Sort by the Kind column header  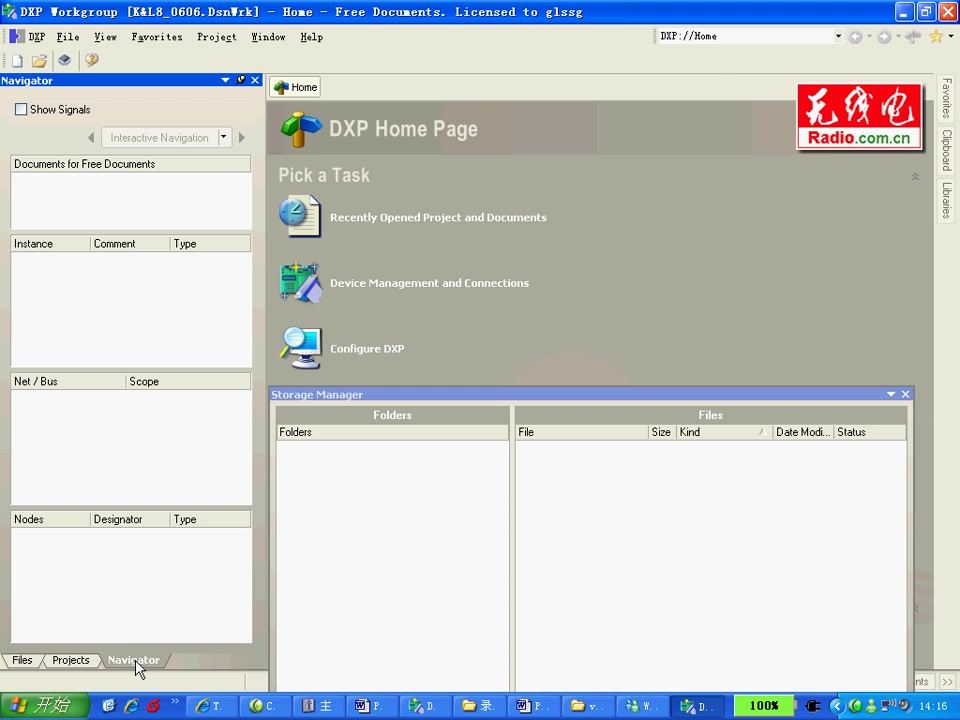point(724,432)
